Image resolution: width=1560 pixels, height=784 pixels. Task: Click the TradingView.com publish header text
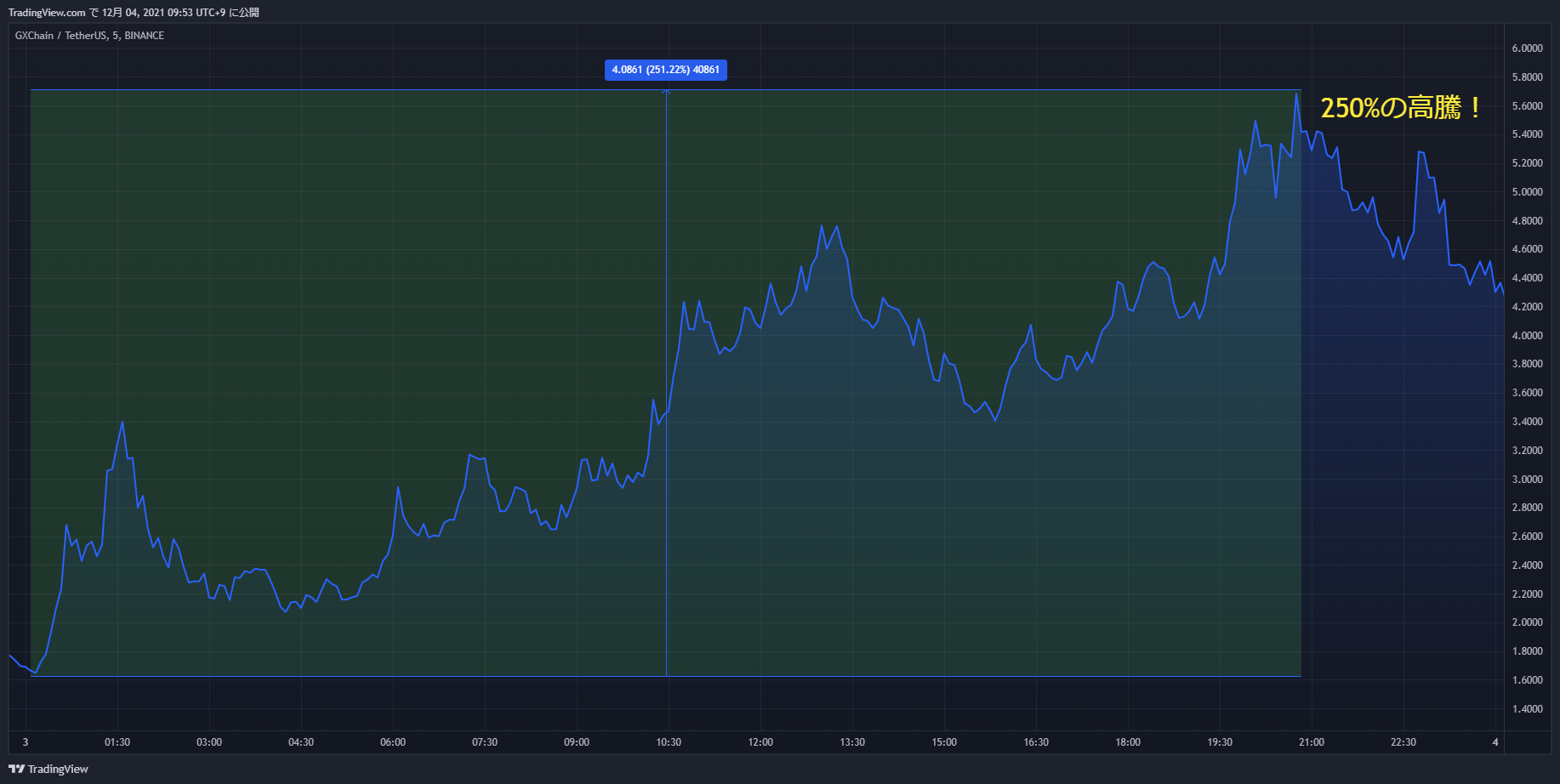[x=134, y=13]
